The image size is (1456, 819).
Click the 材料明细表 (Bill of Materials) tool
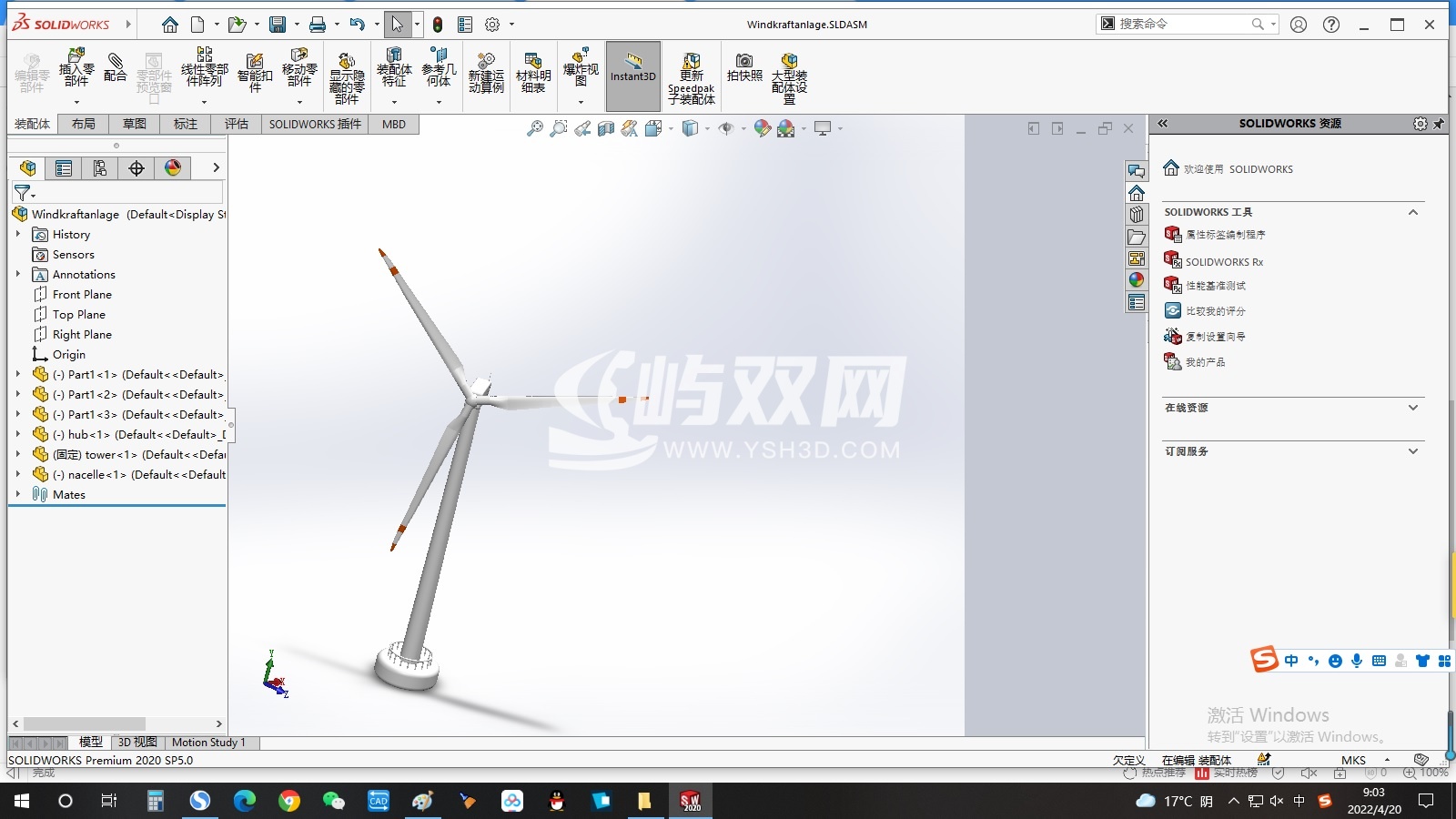[533, 73]
